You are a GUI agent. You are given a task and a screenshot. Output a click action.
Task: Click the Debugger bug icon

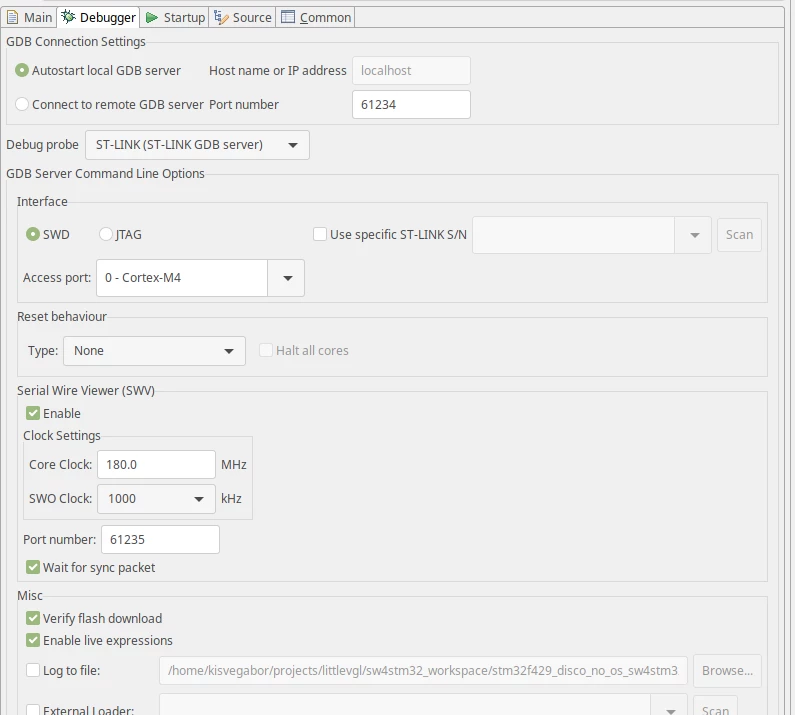tap(68, 17)
